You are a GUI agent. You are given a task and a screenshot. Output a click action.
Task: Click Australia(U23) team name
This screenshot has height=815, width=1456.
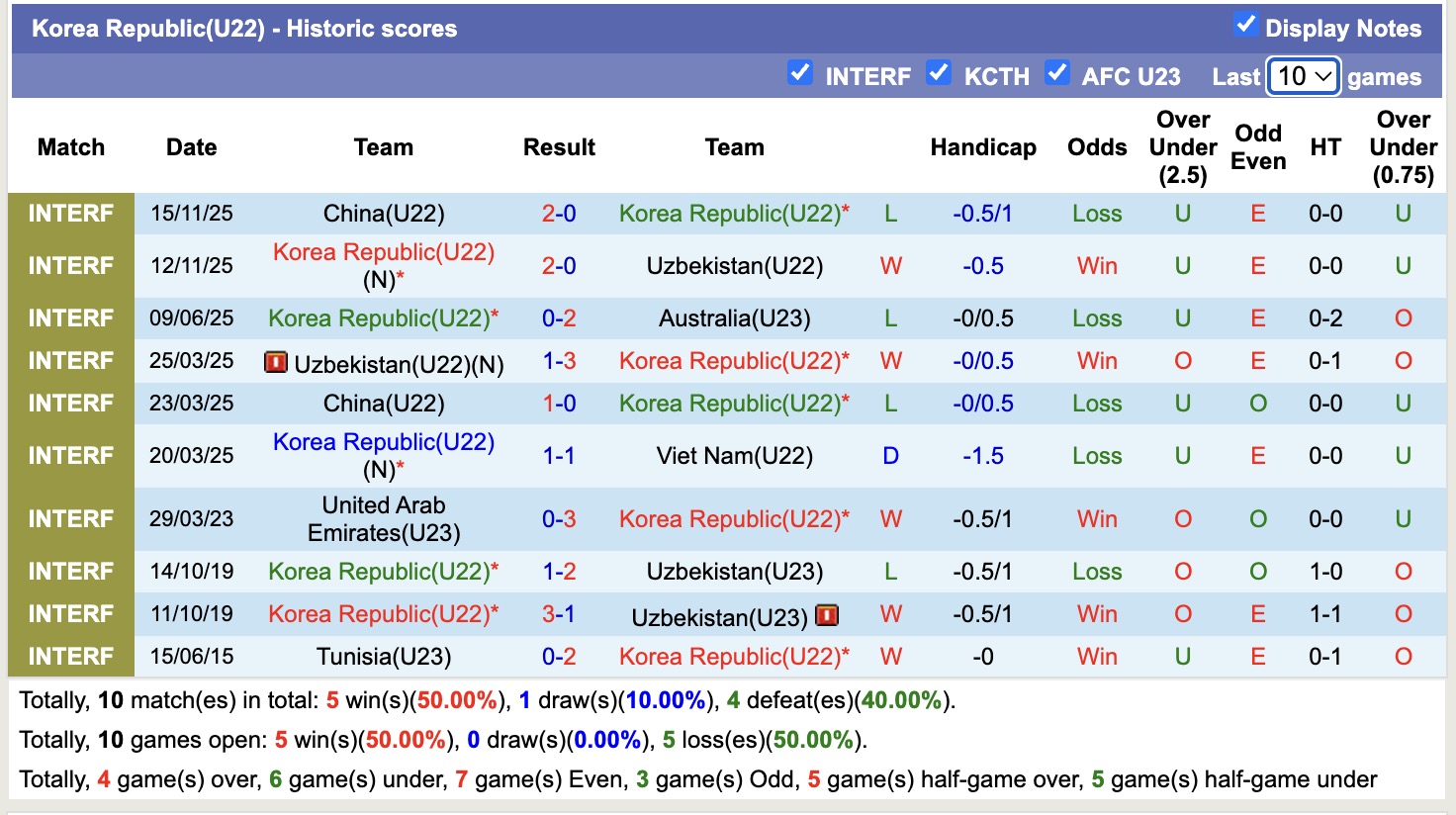point(734,318)
